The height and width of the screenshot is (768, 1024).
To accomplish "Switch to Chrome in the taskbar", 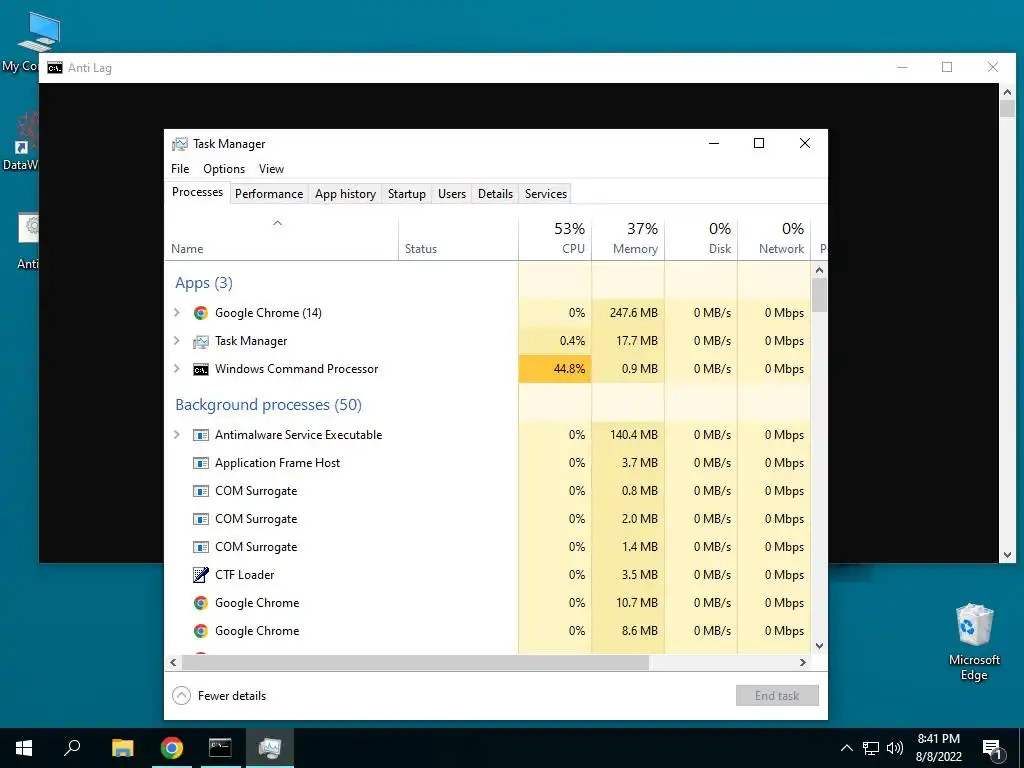I will pyautogui.click(x=172, y=748).
